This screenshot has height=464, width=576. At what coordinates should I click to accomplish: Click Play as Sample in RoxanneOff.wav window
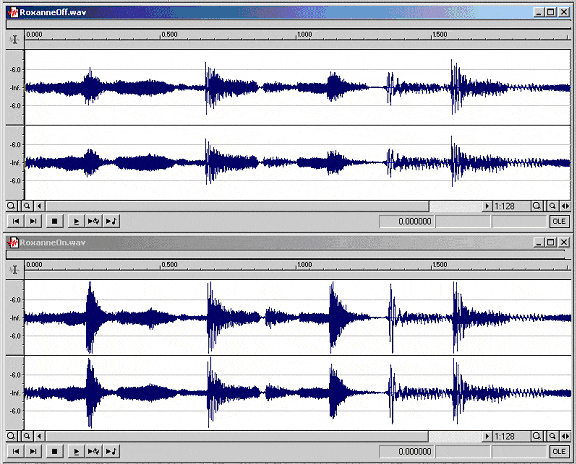[x=111, y=221]
